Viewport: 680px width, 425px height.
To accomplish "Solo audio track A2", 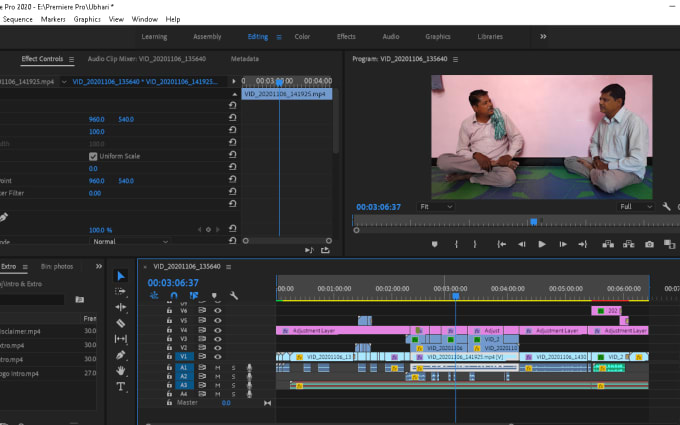I will click(233, 376).
